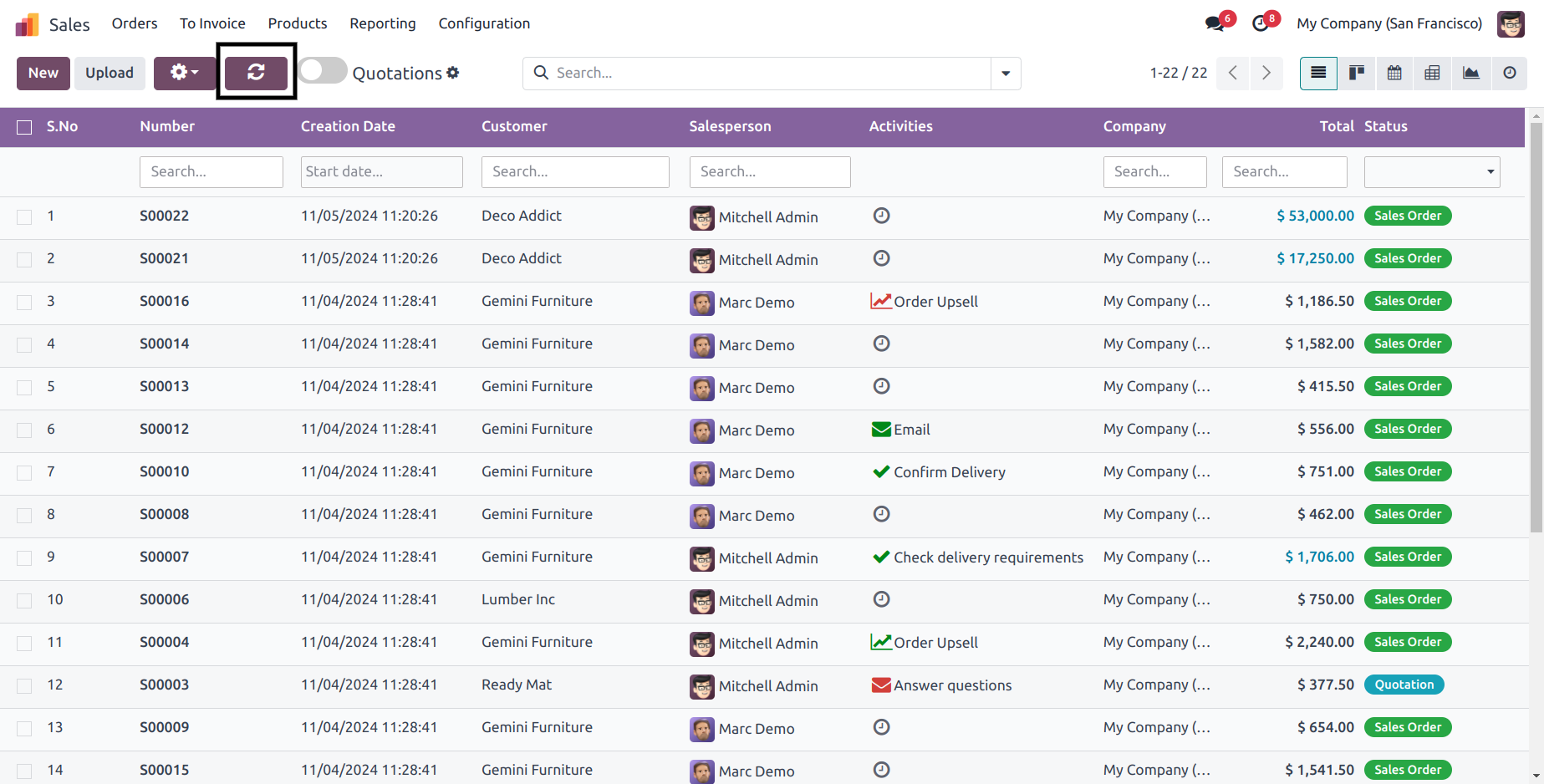Click activity clock icon for S00014
Screen dimensions: 1544x784
pos(881,344)
